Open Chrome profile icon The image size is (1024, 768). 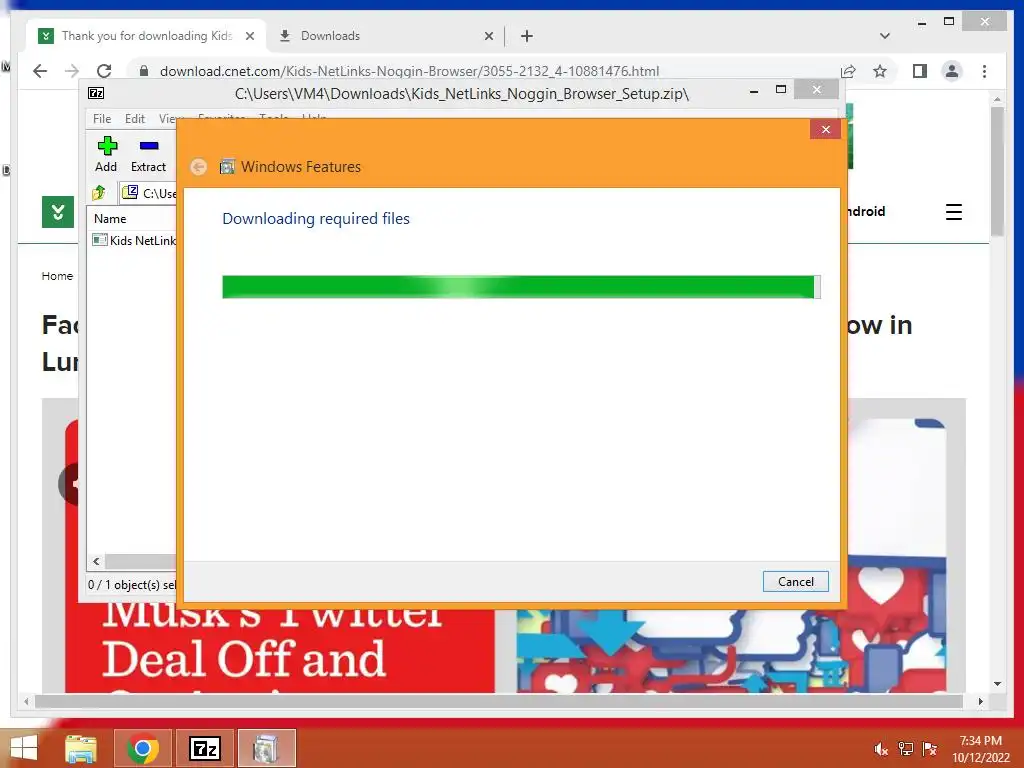point(952,71)
